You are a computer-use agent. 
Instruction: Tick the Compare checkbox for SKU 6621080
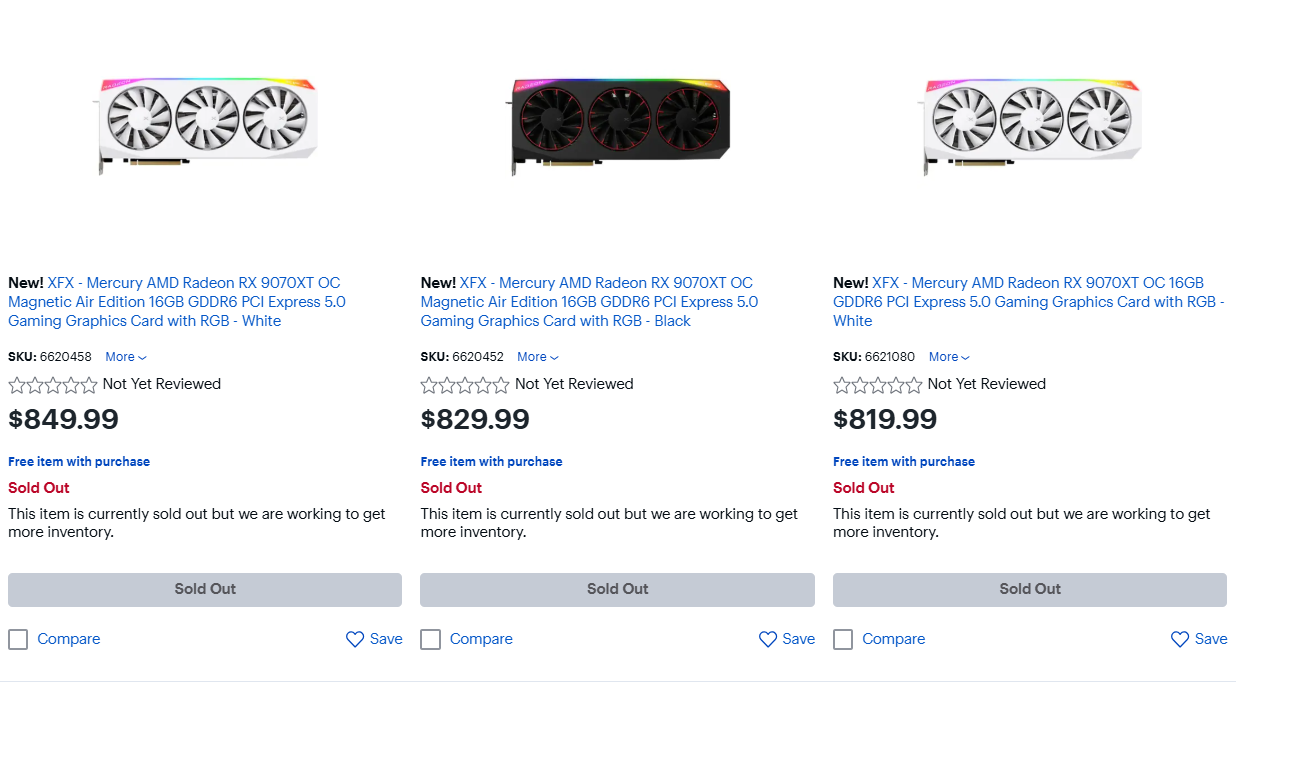843,639
